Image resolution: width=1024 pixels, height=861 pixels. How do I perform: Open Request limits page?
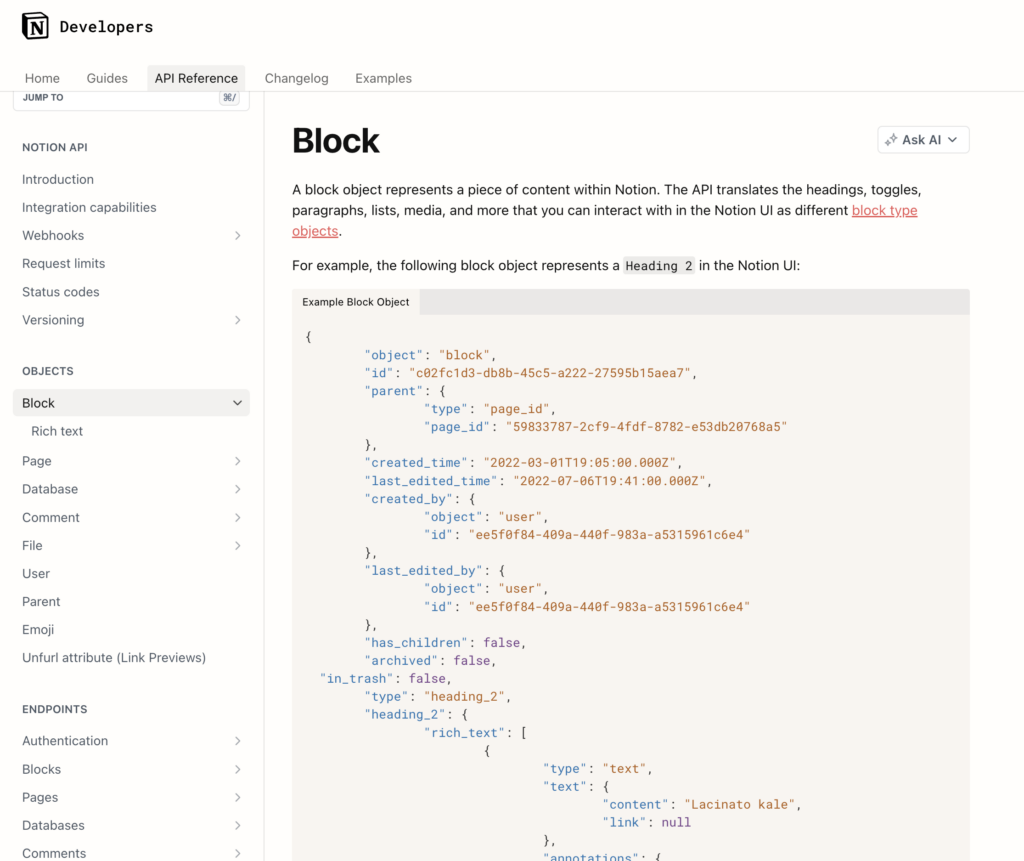[63, 263]
